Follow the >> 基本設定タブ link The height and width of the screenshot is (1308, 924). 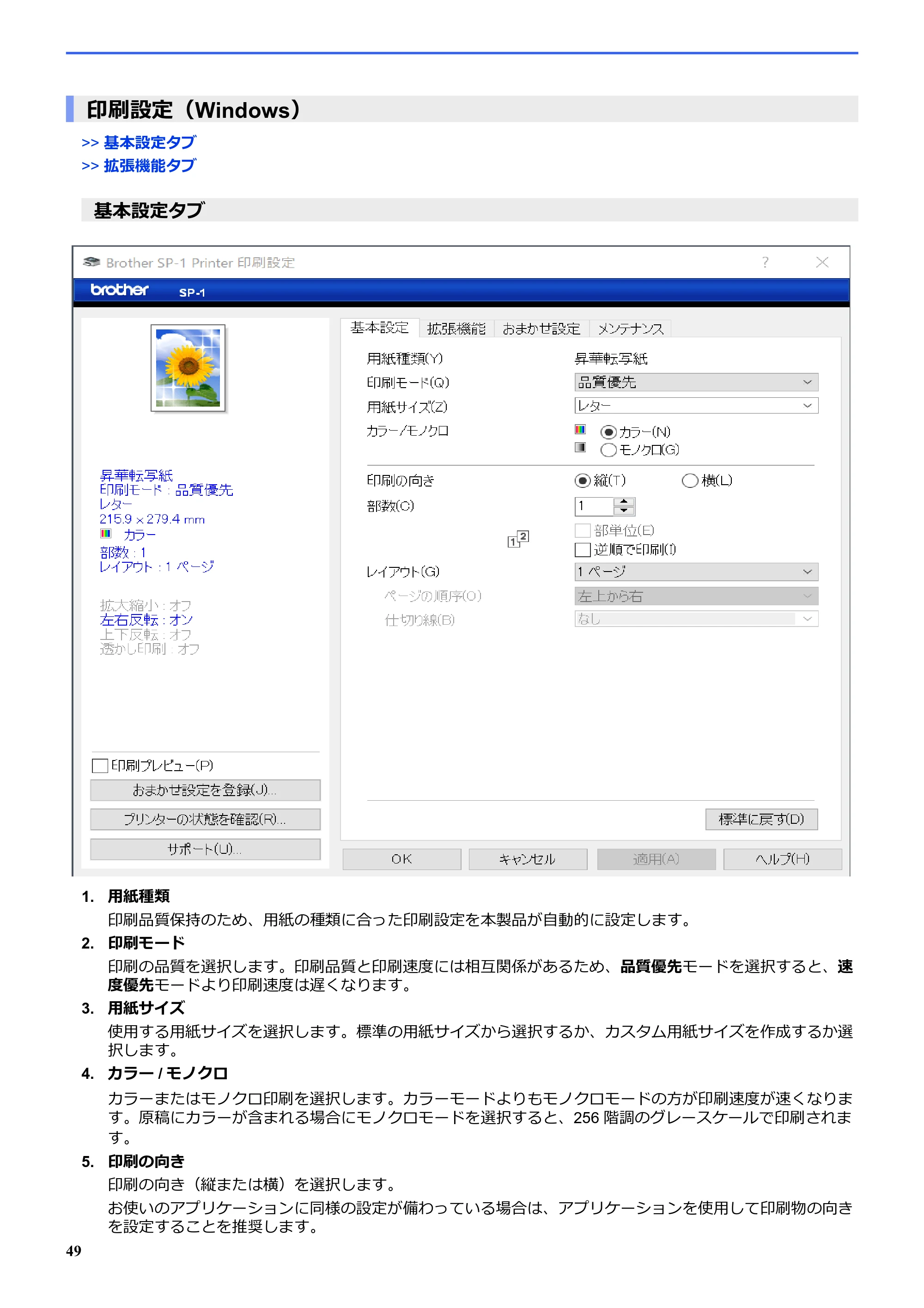click(139, 142)
